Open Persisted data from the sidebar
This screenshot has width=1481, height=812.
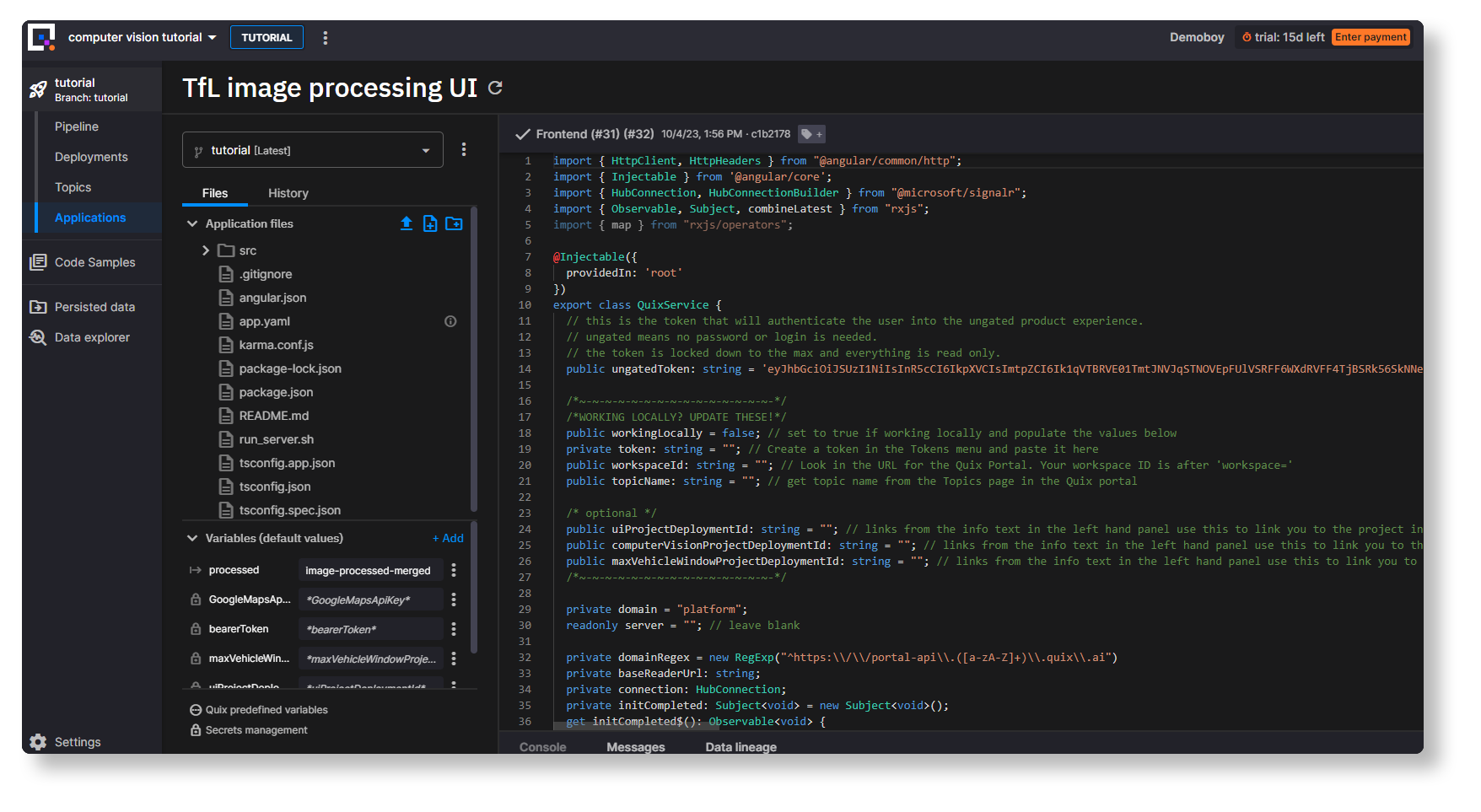pos(94,306)
